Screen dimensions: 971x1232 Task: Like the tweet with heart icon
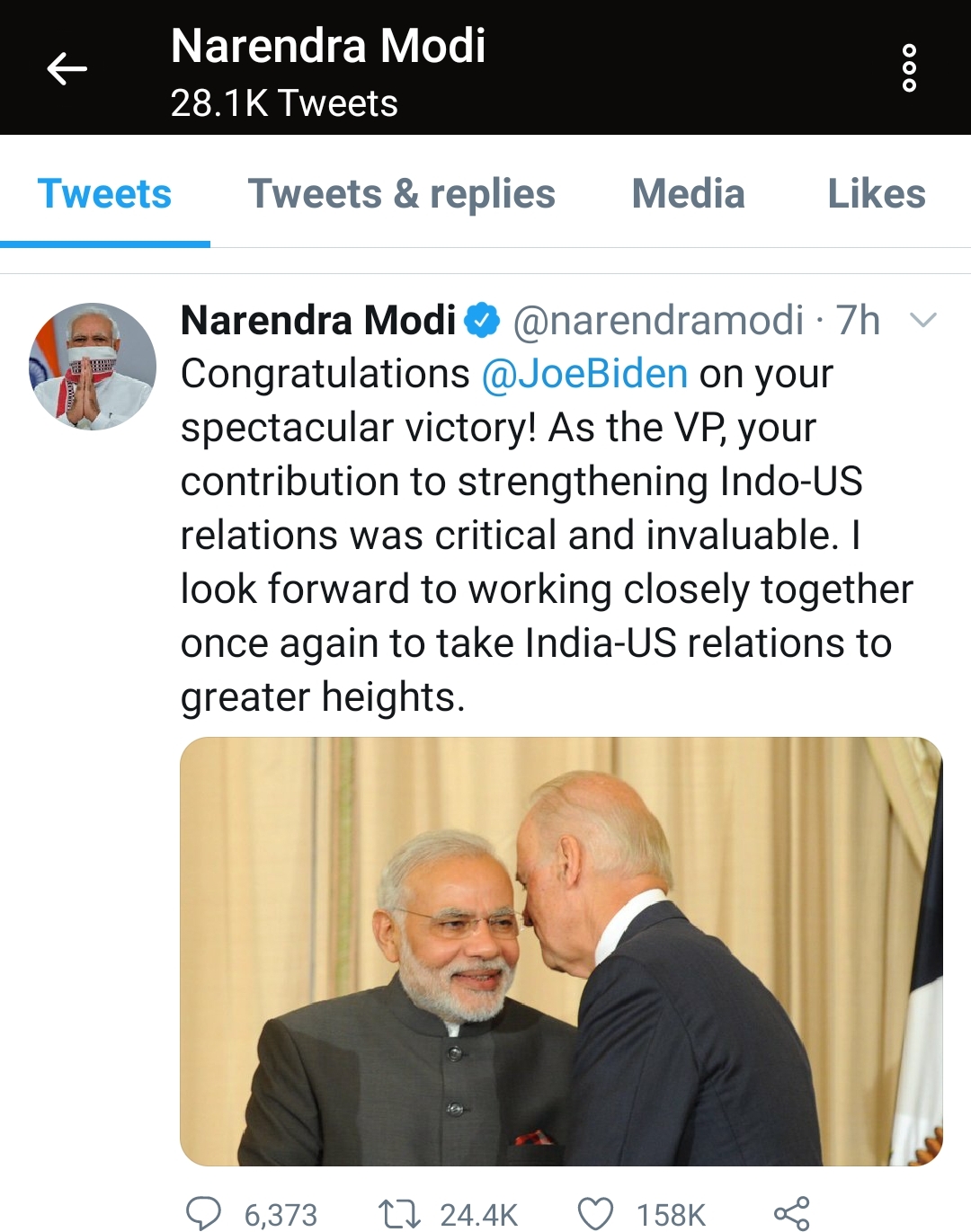[x=595, y=1213]
